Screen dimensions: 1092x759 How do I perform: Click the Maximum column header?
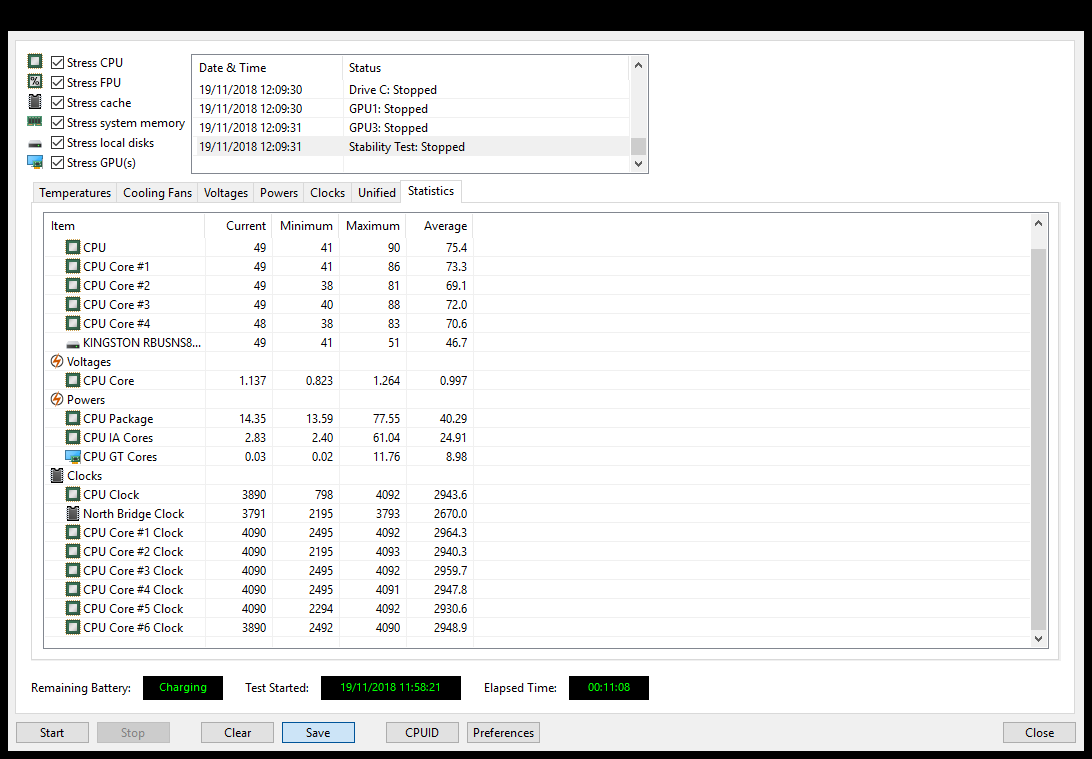click(373, 226)
